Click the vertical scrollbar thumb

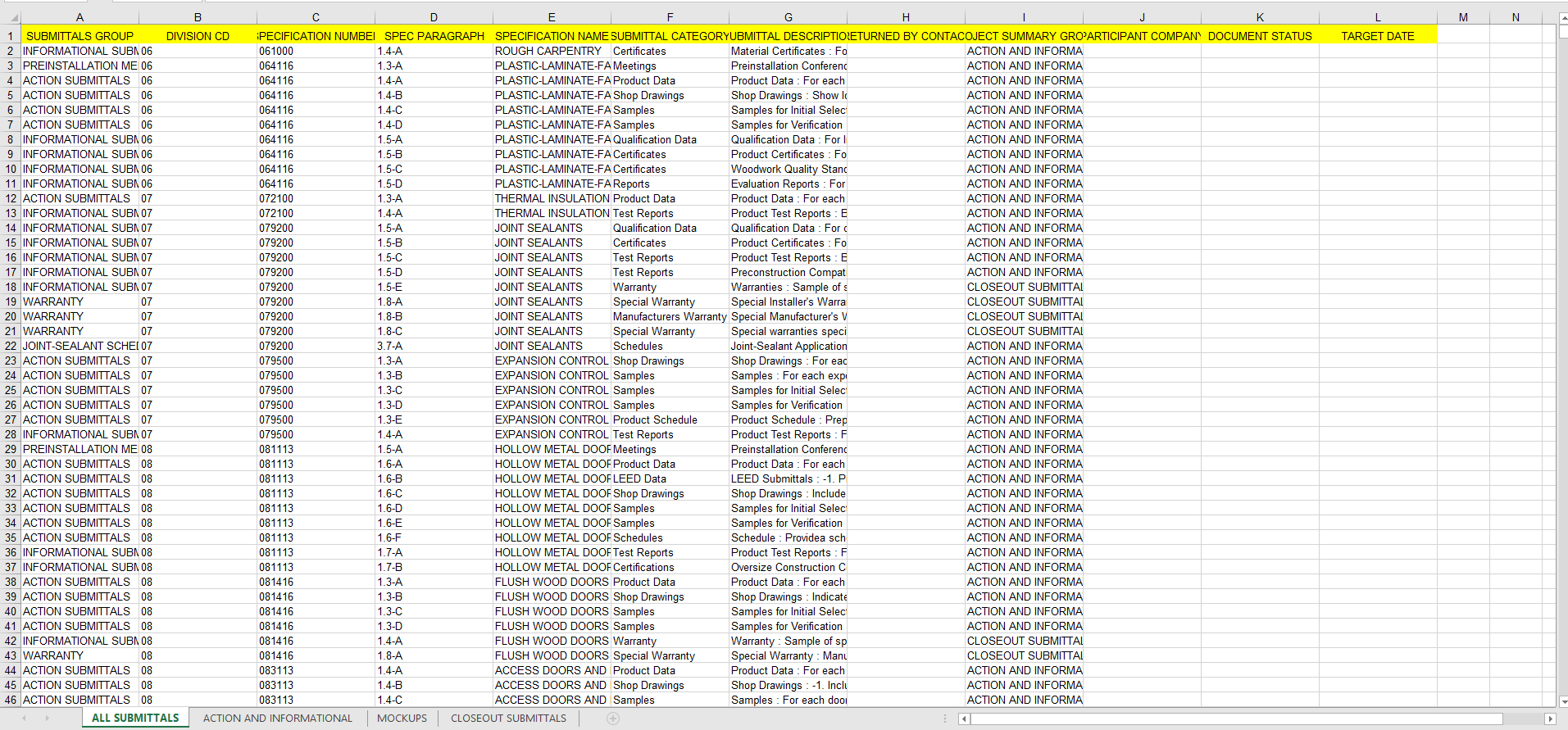point(1562,32)
